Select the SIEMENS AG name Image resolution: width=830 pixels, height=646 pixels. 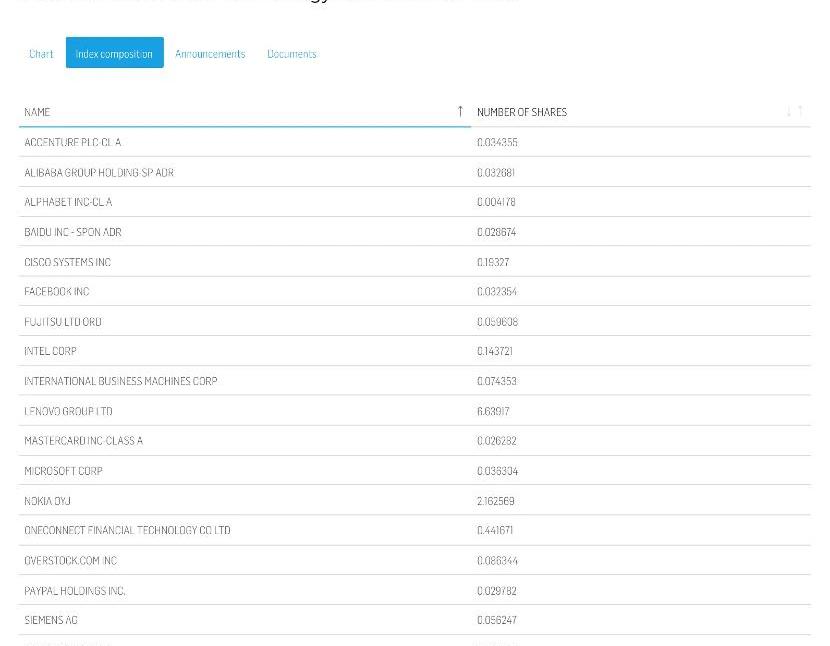[x=51, y=620]
